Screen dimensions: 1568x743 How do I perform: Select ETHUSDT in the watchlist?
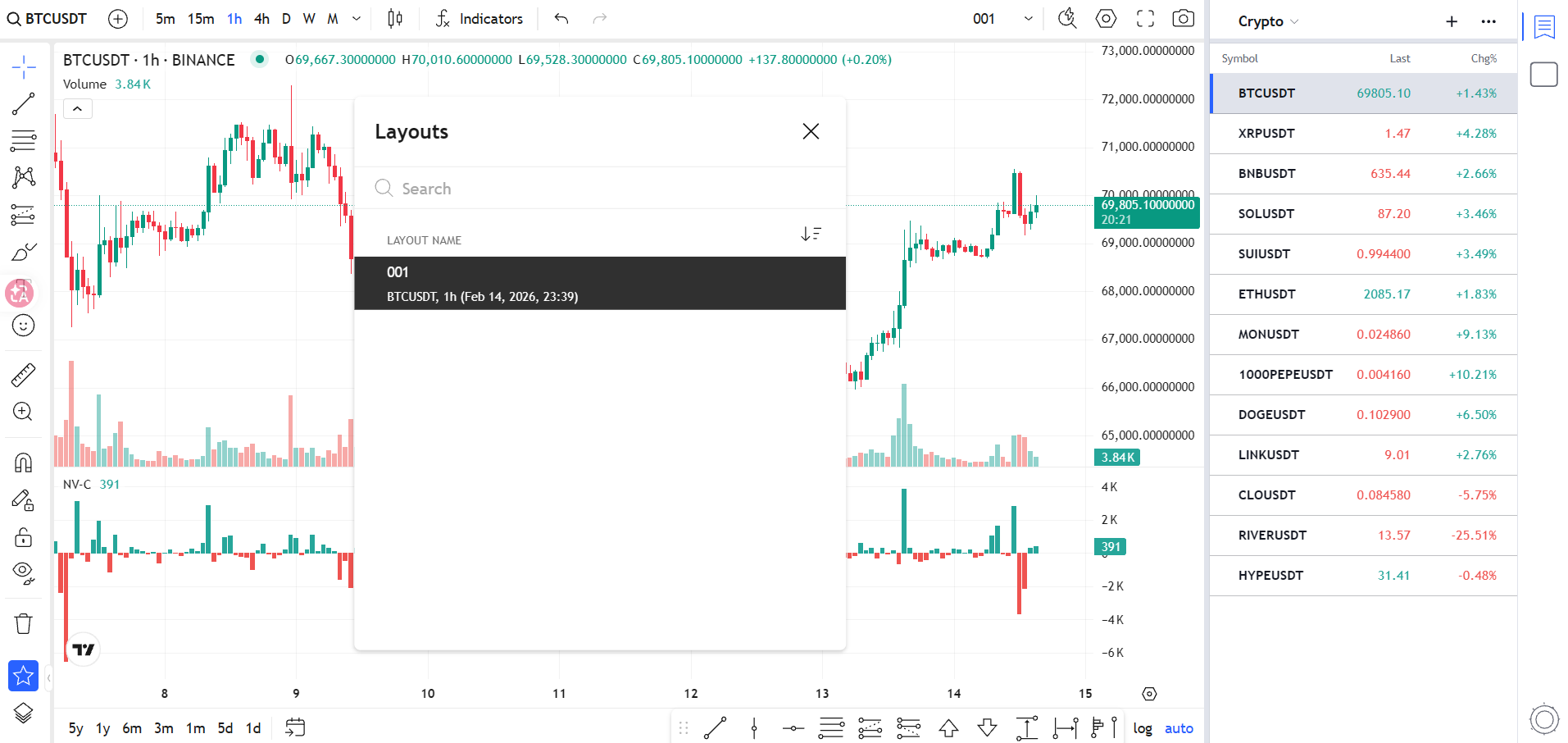1364,294
